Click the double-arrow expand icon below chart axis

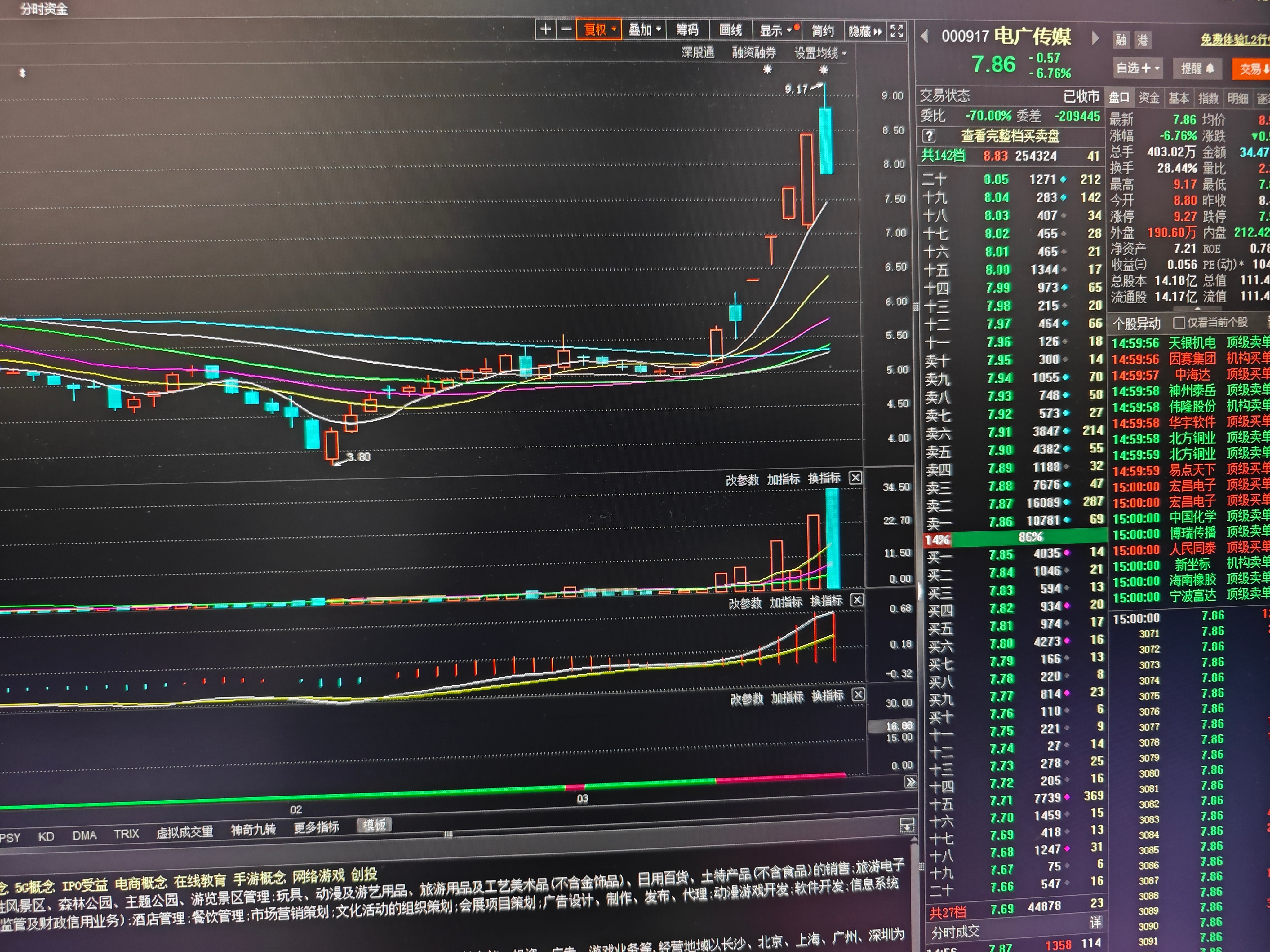(910, 782)
